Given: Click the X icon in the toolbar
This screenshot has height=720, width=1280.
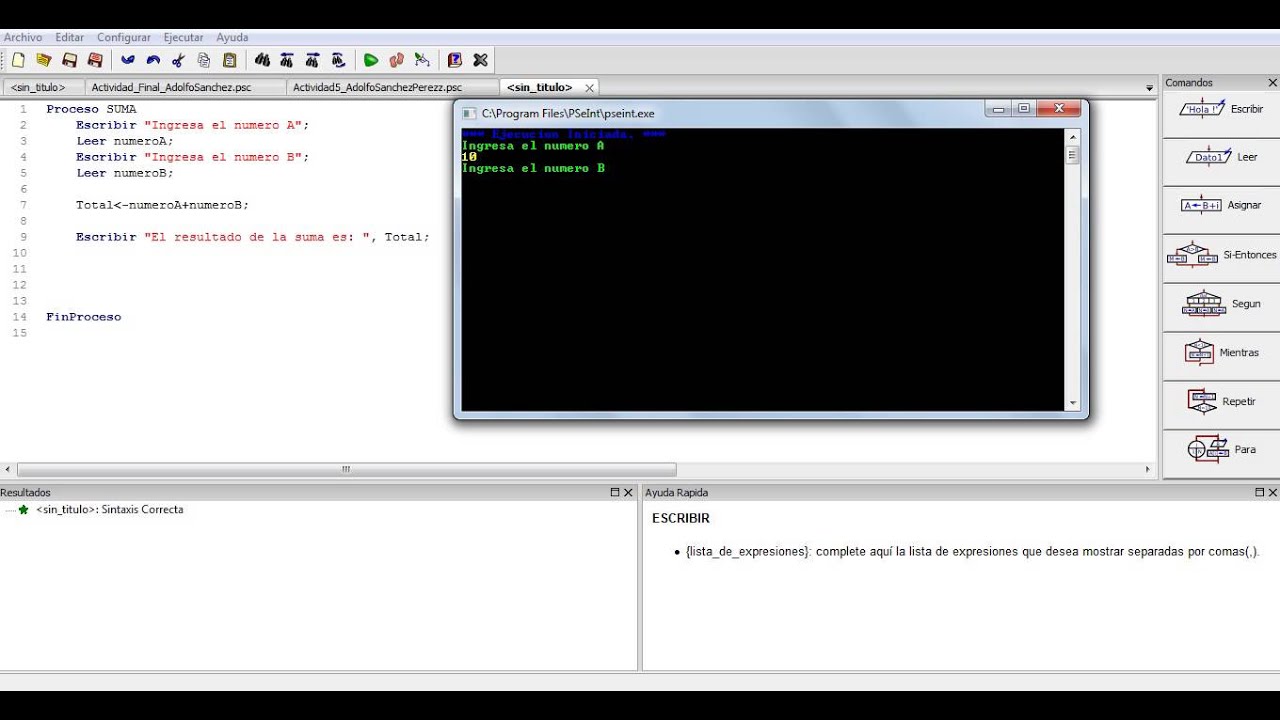Looking at the screenshot, I should click(x=481, y=60).
